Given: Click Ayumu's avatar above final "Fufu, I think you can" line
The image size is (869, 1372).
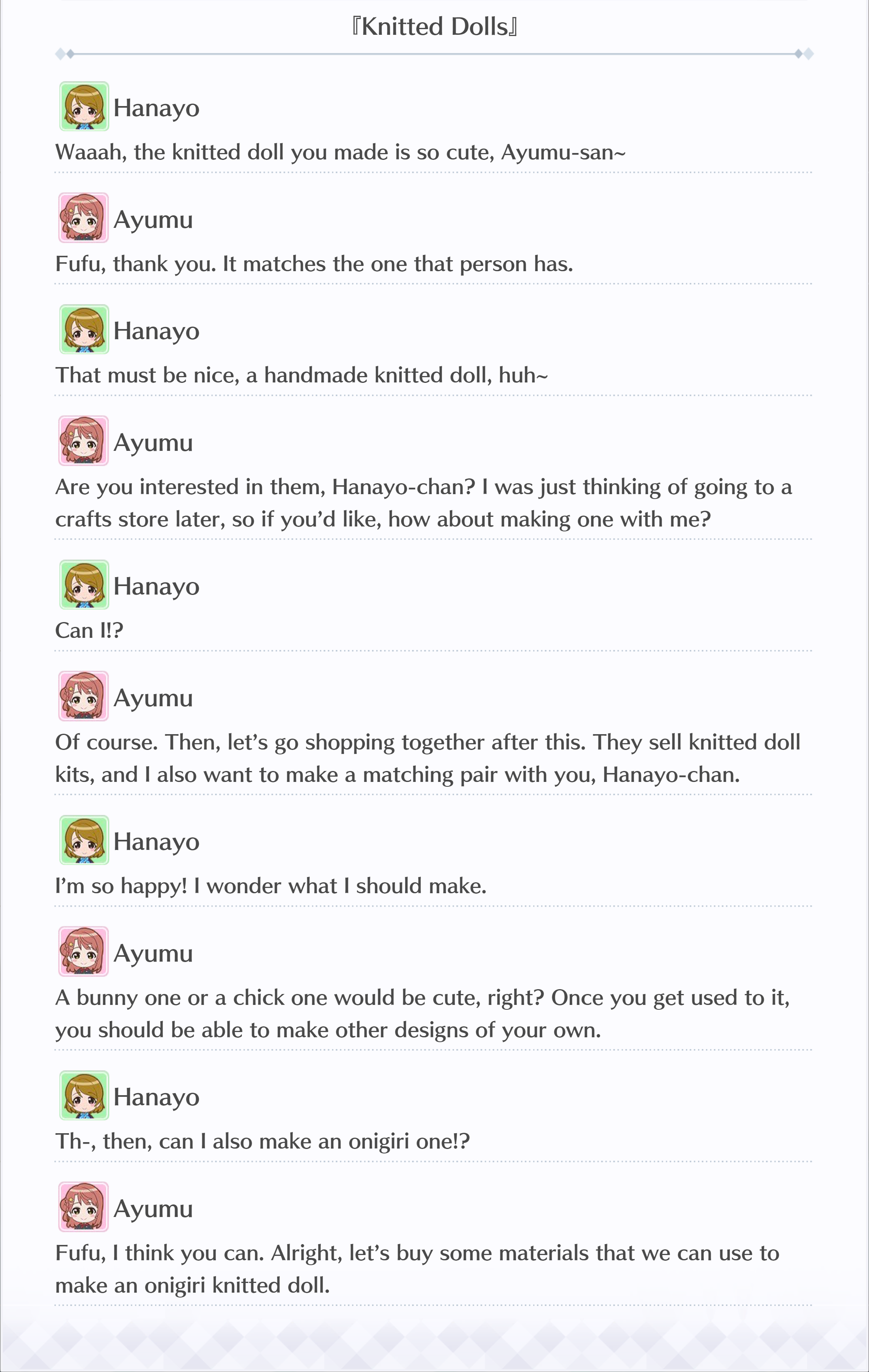Looking at the screenshot, I should [x=84, y=1207].
